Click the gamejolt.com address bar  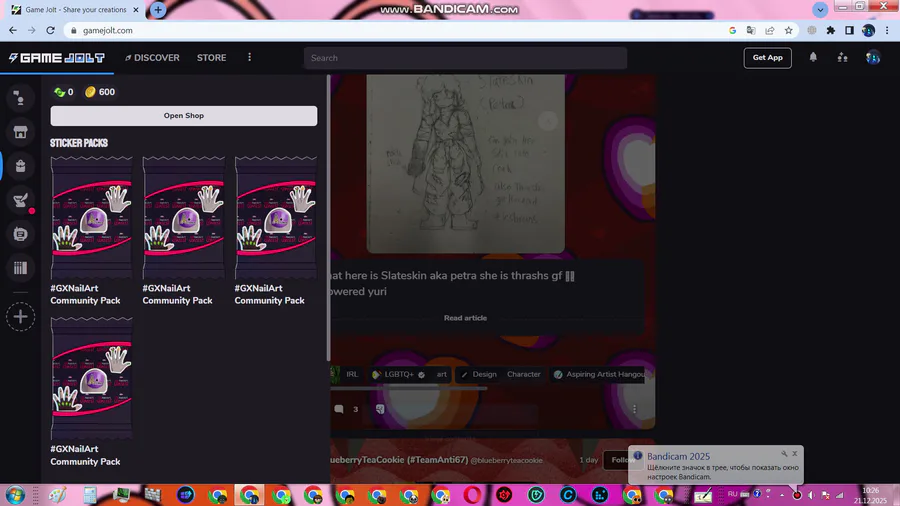396,30
